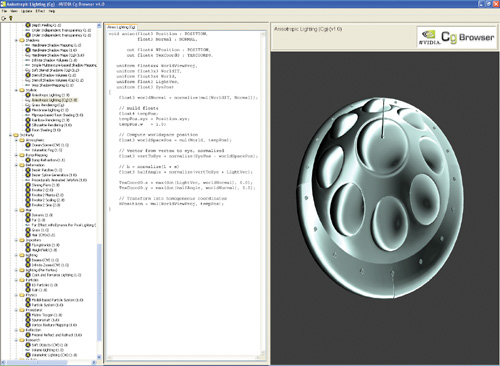Click the Bezier Spline Generation icon
The height and width of the screenshot is (366, 500).
pos(28,175)
